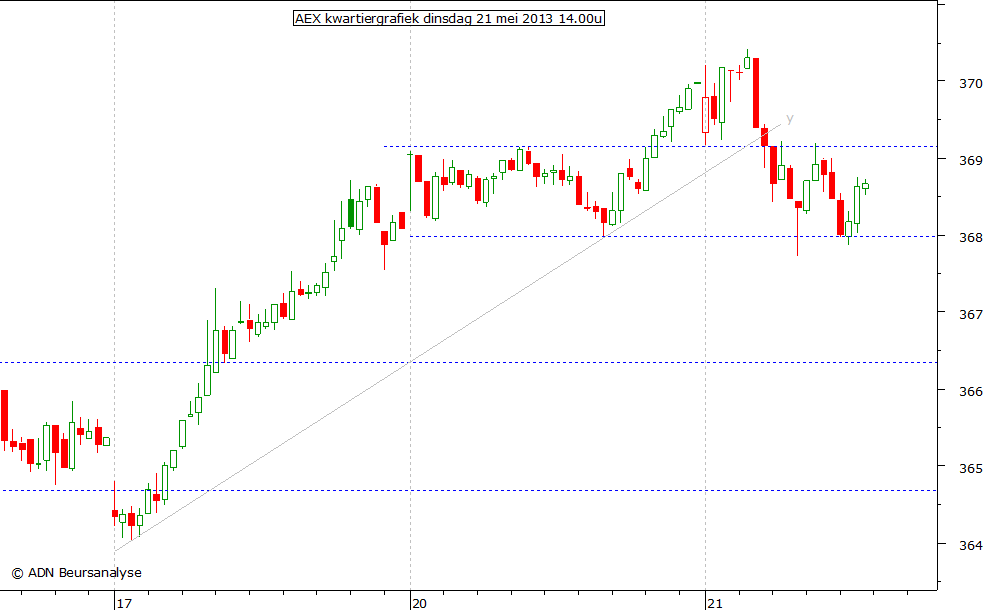This screenshot has height=610, width=985.
Task: Click the date label 17 on the time axis
Action: (124, 603)
